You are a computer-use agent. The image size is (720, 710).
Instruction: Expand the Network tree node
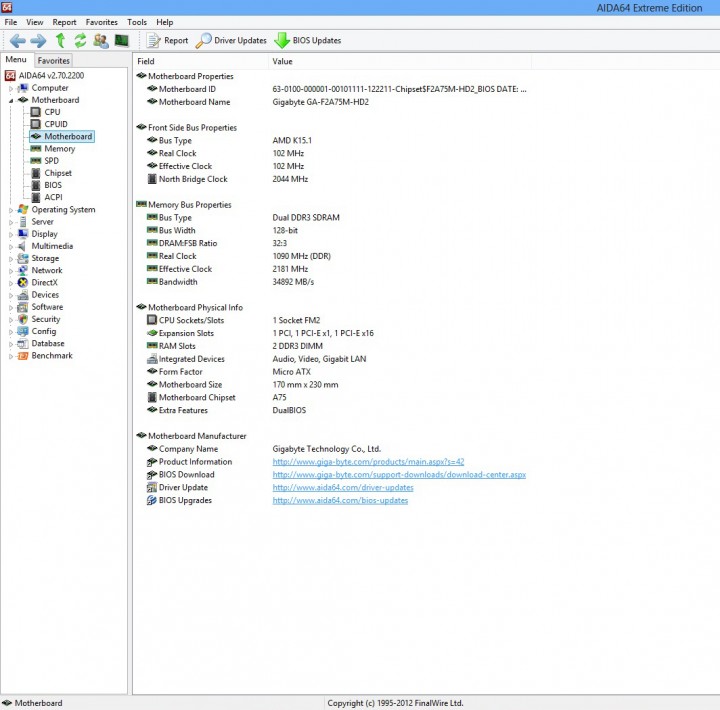point(11,271)
